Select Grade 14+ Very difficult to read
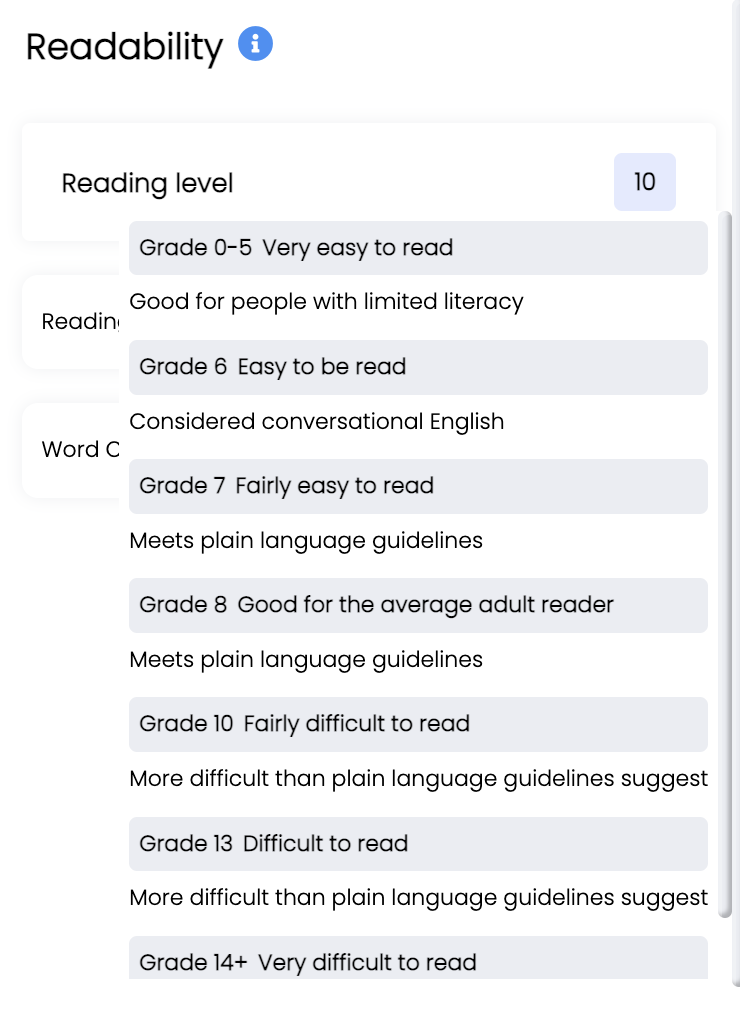Screen dimensions: 740x1010 418,958
